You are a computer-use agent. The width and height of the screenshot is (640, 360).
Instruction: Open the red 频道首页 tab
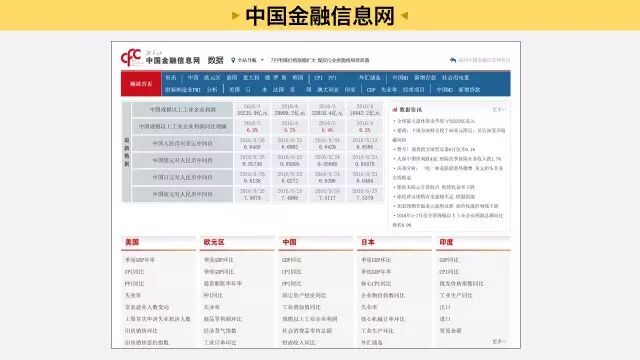[x=141, y=84]
